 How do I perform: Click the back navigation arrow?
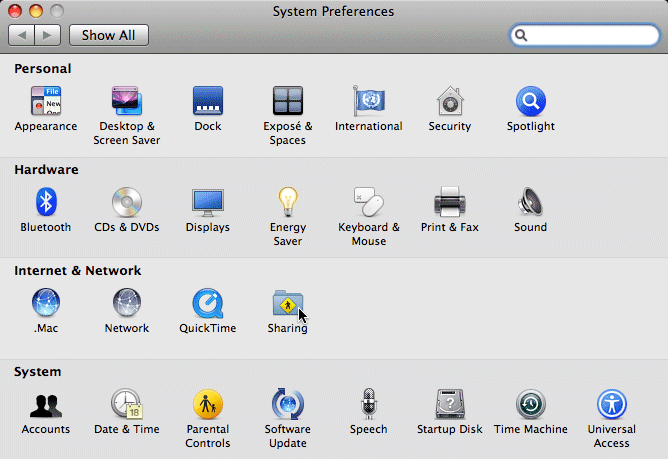(x=22, y=35)
